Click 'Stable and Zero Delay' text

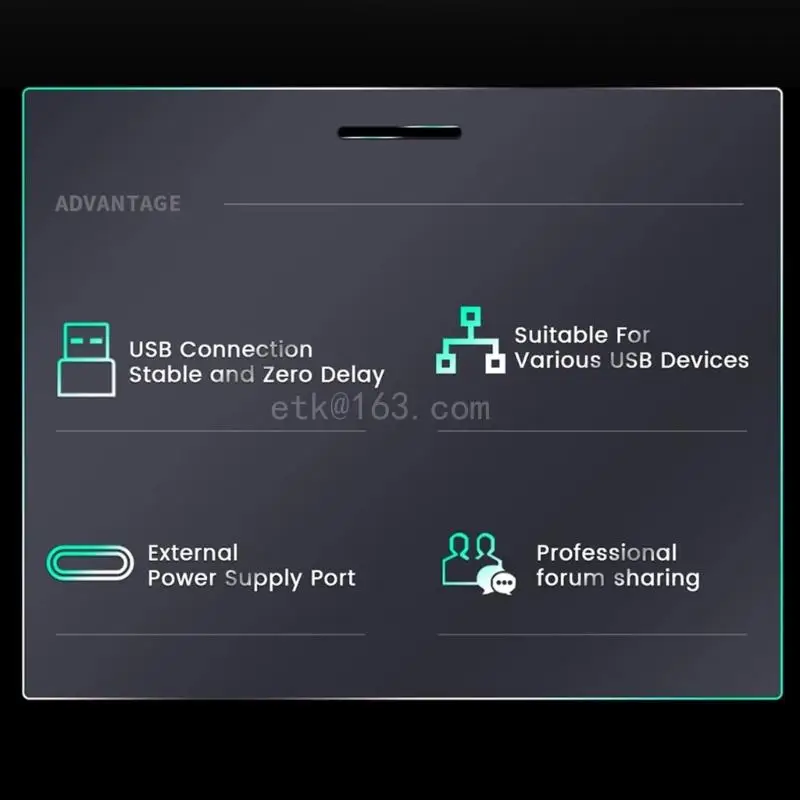257,375
